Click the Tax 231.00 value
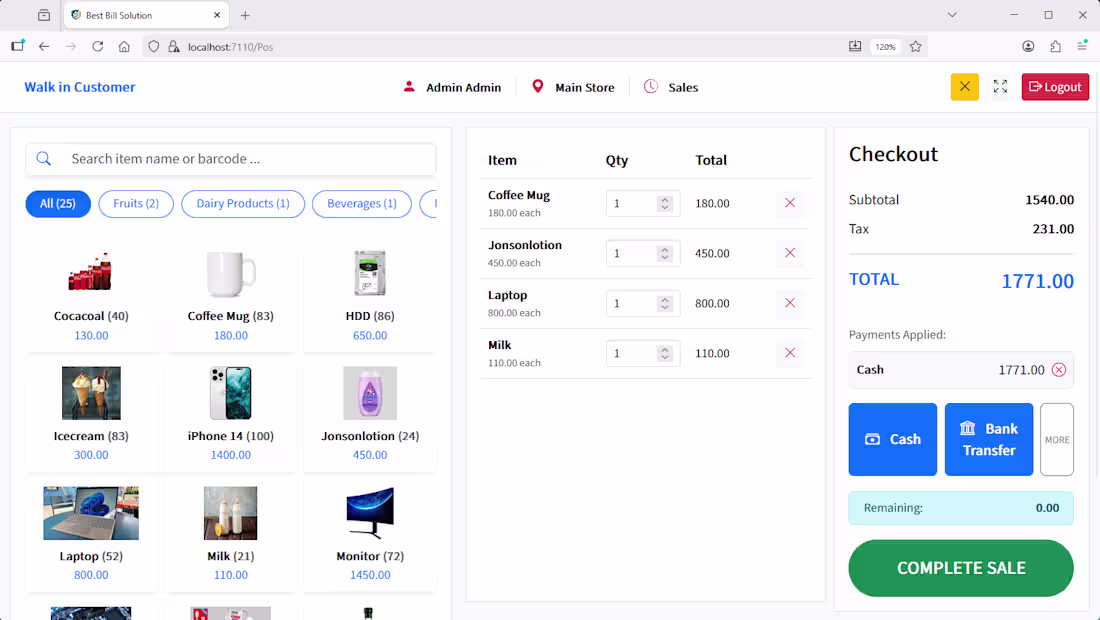This screenshot has width=1100, height=620. pos(1053,229)
